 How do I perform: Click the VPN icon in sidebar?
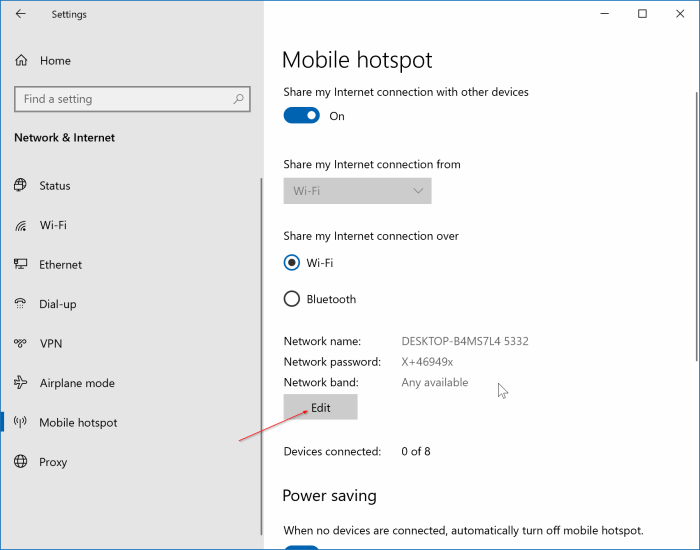tap(21, 343)
